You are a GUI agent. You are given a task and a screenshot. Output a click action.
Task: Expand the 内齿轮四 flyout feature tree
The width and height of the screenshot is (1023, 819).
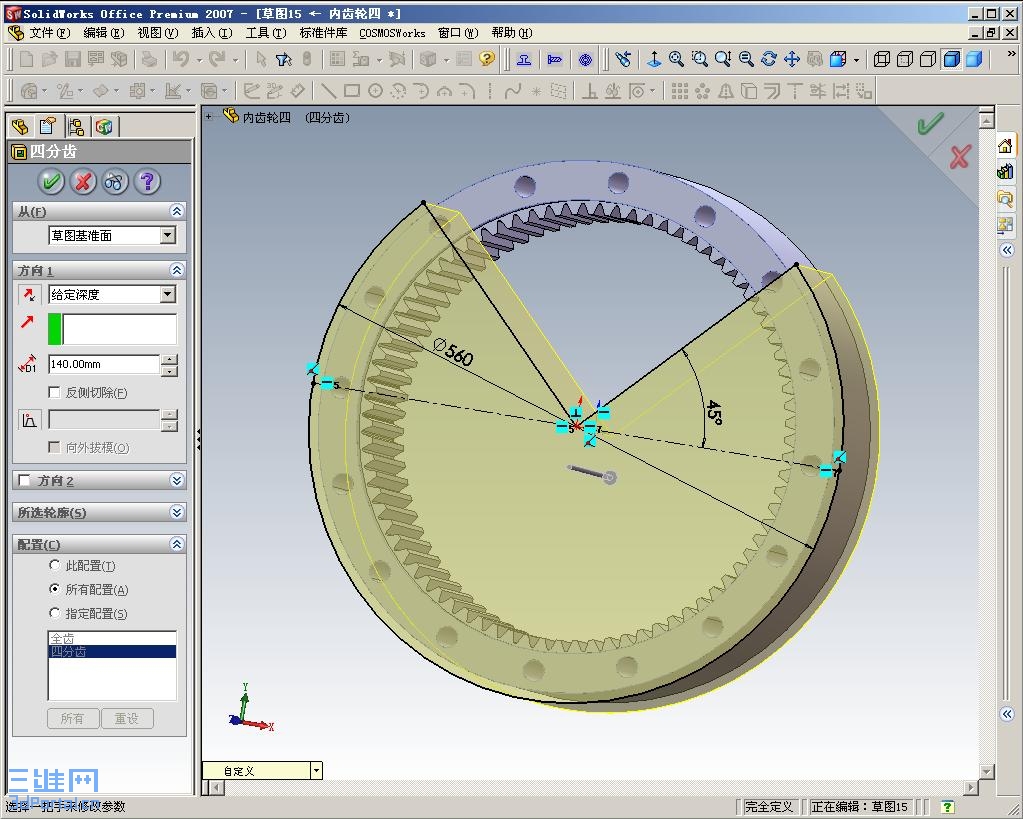[x=209, y=117]
